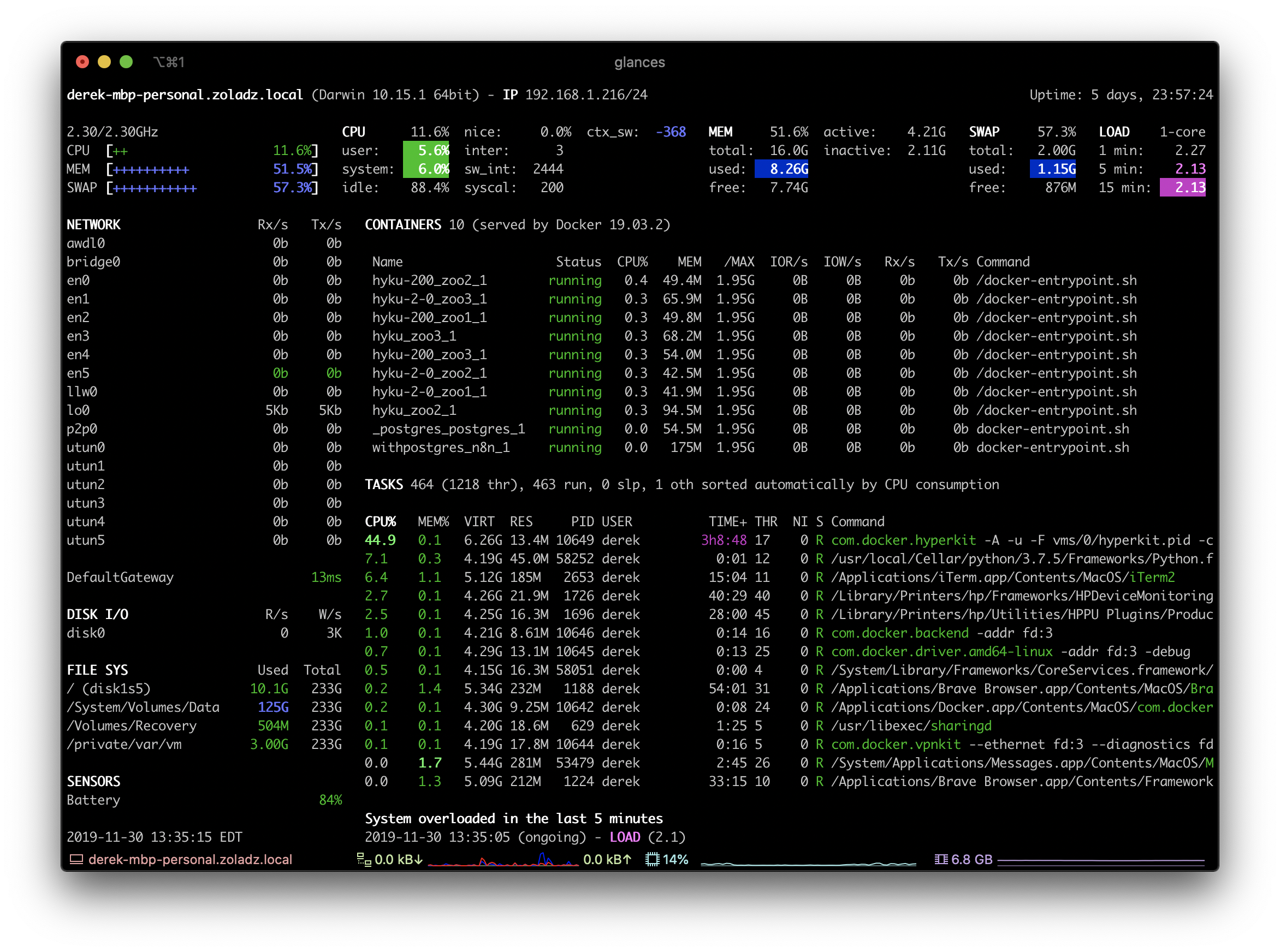Click the CPU chip icon showing 14%
The image size is (1280, 952).
653,859
